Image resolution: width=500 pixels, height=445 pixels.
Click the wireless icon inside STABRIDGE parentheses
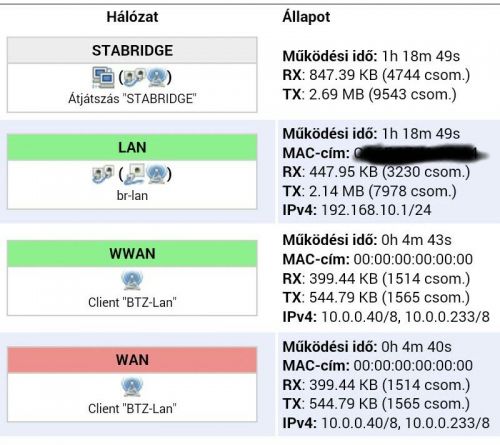point(156,77)
